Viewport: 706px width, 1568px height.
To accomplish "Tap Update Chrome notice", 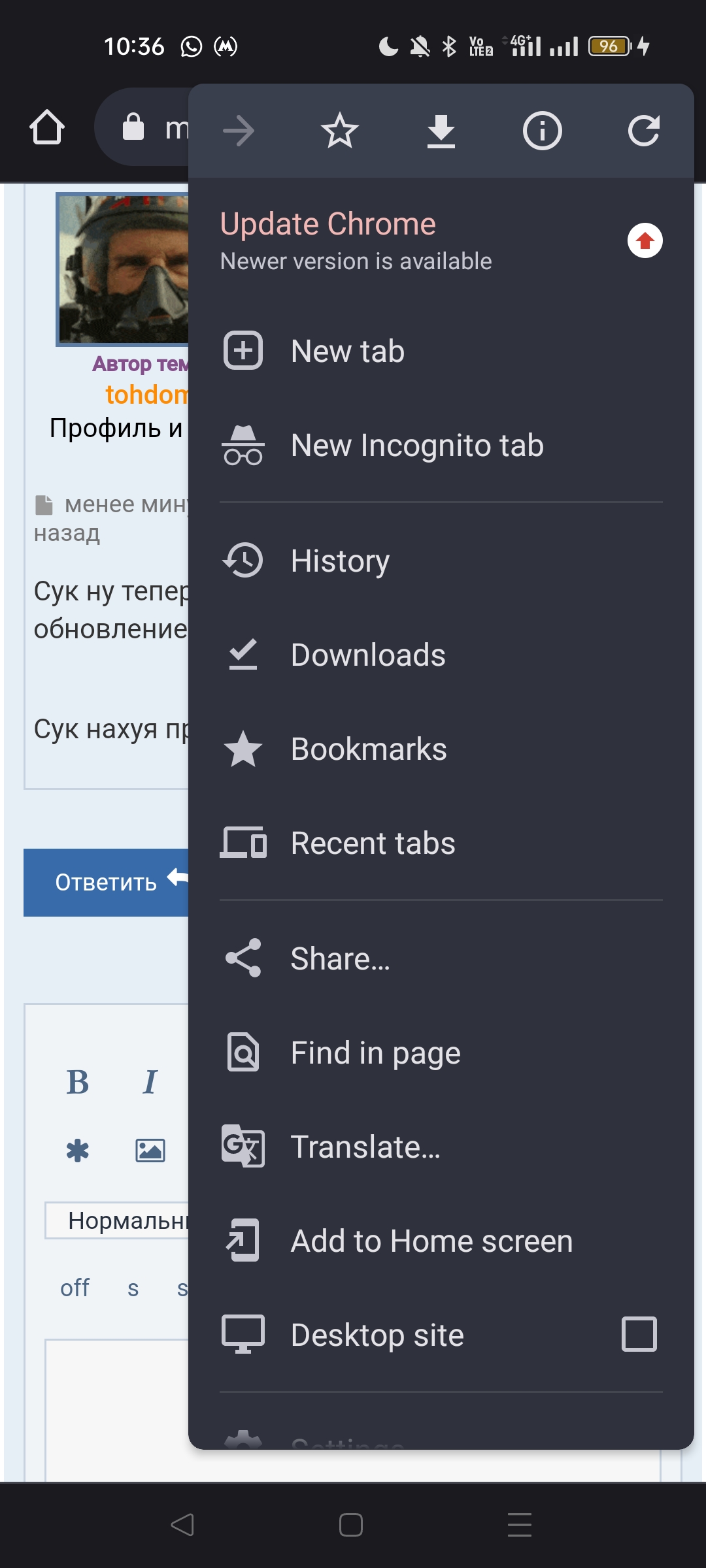I will (356, 240).
